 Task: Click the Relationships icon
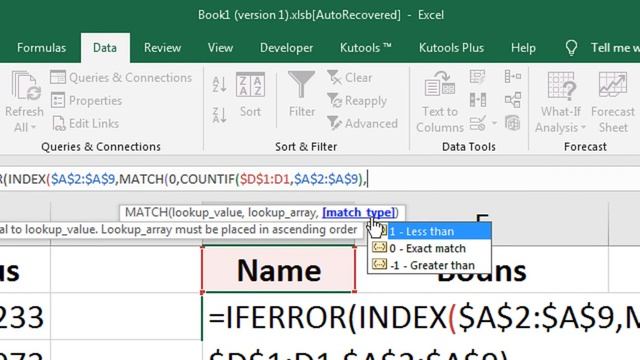click(x=513, y=100)
